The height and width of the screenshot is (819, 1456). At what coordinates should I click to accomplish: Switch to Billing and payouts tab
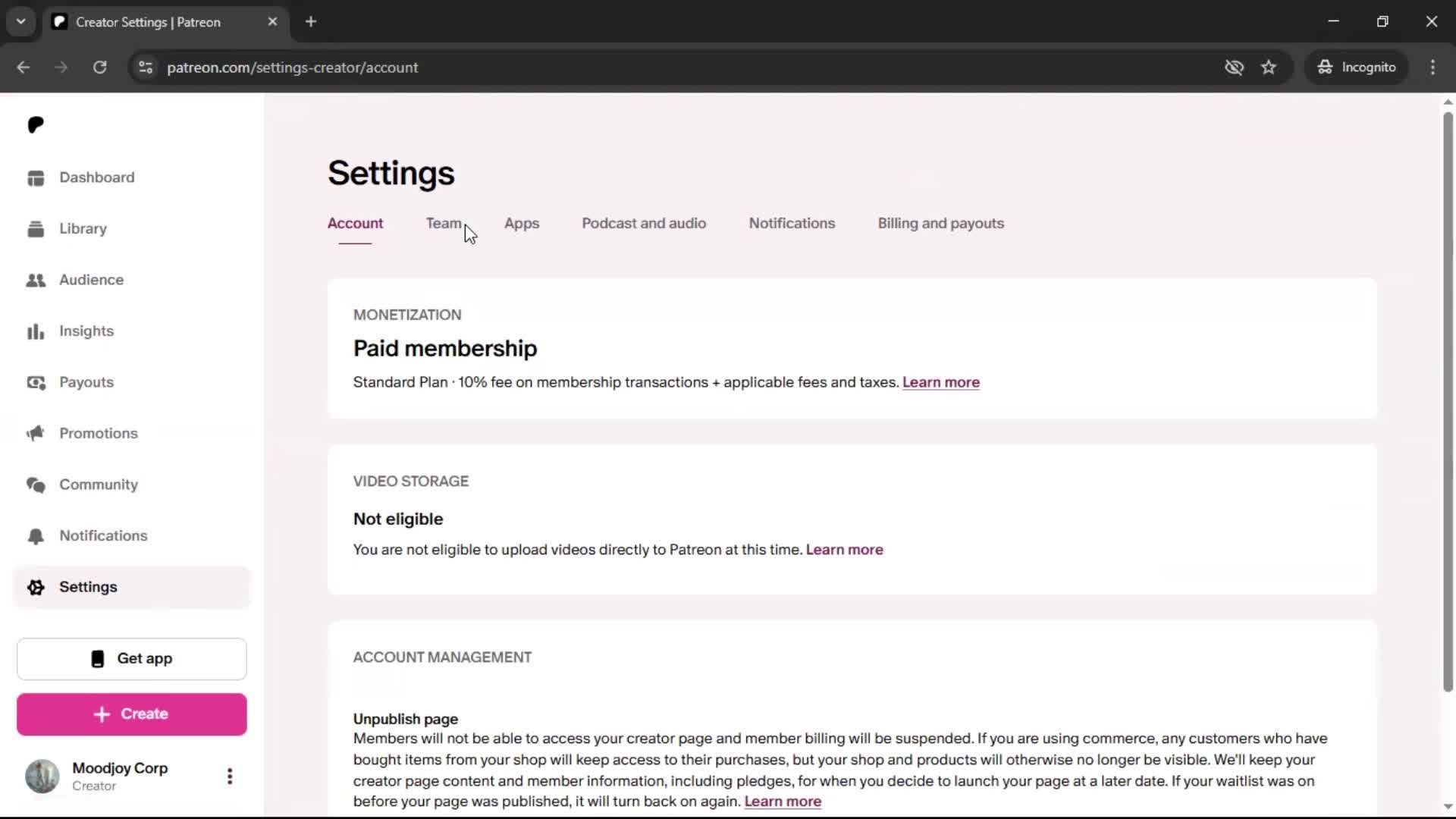point(940,224)
